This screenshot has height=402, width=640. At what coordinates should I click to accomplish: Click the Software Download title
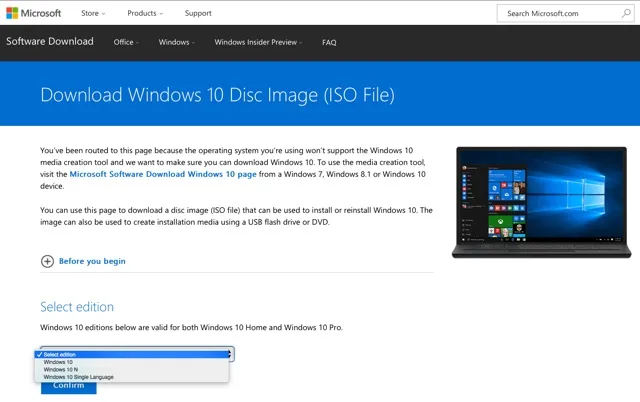[x=50, y=41]
